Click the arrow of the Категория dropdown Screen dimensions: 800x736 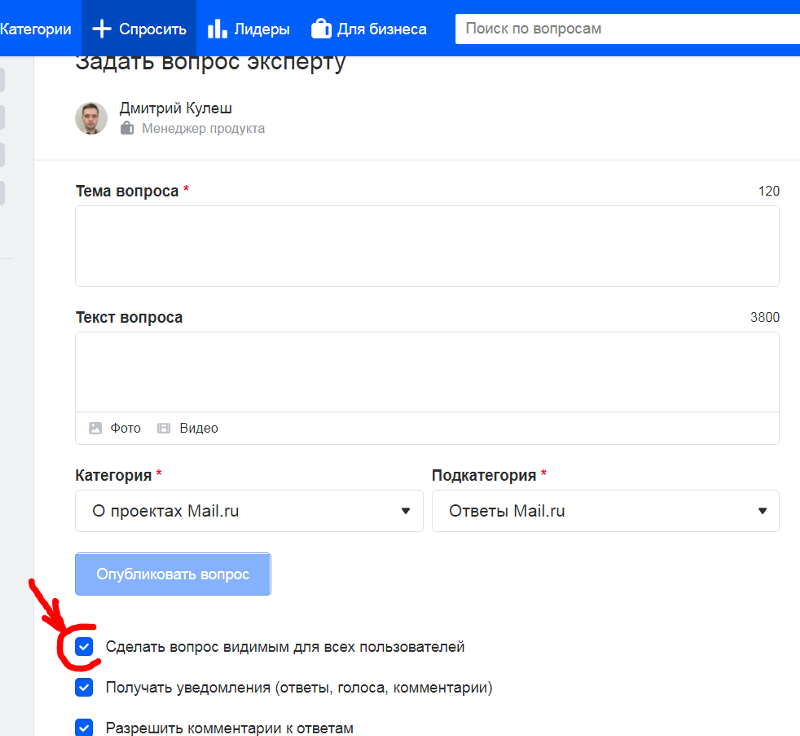pos(406,511)
